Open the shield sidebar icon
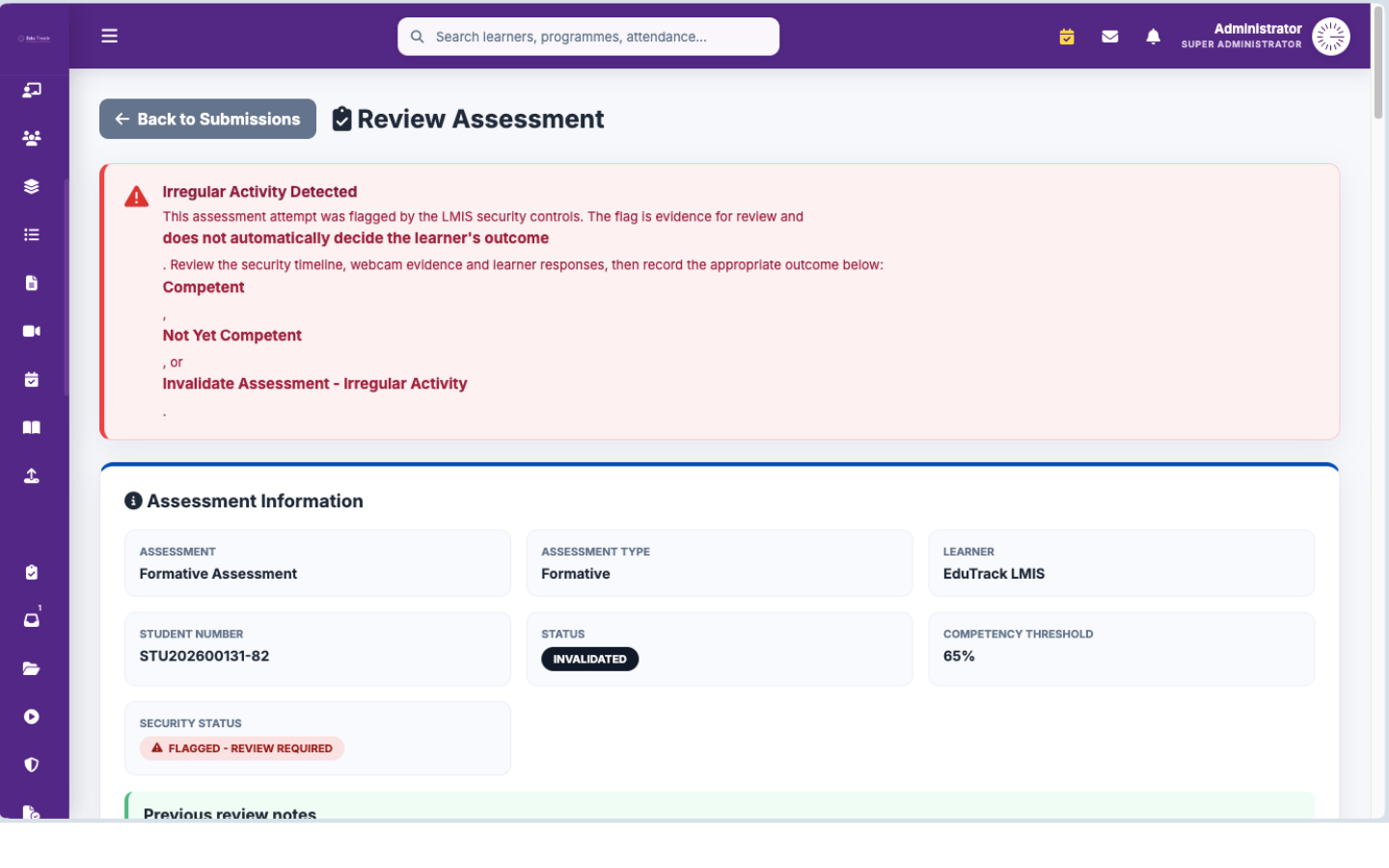This screenshot has width=1389, height=868. [x=32, y=765]
